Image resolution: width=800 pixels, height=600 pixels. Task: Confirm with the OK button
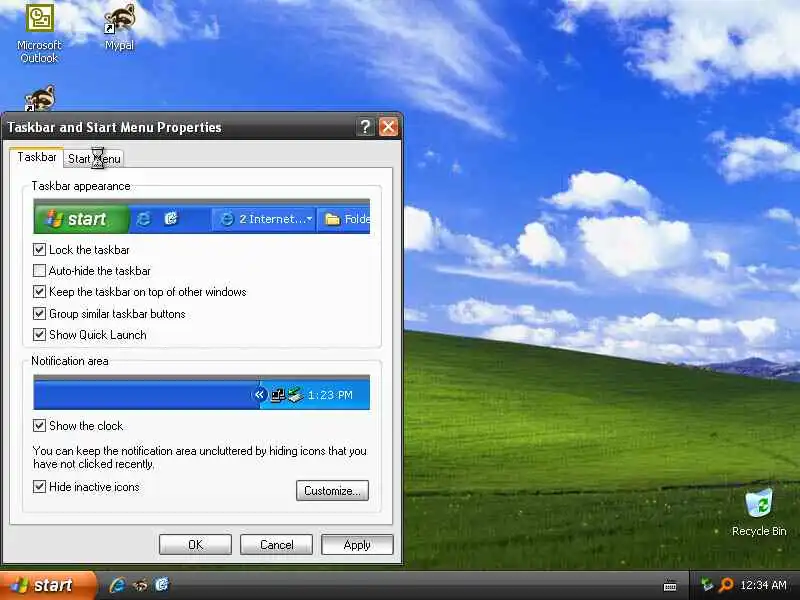(195, 544)
